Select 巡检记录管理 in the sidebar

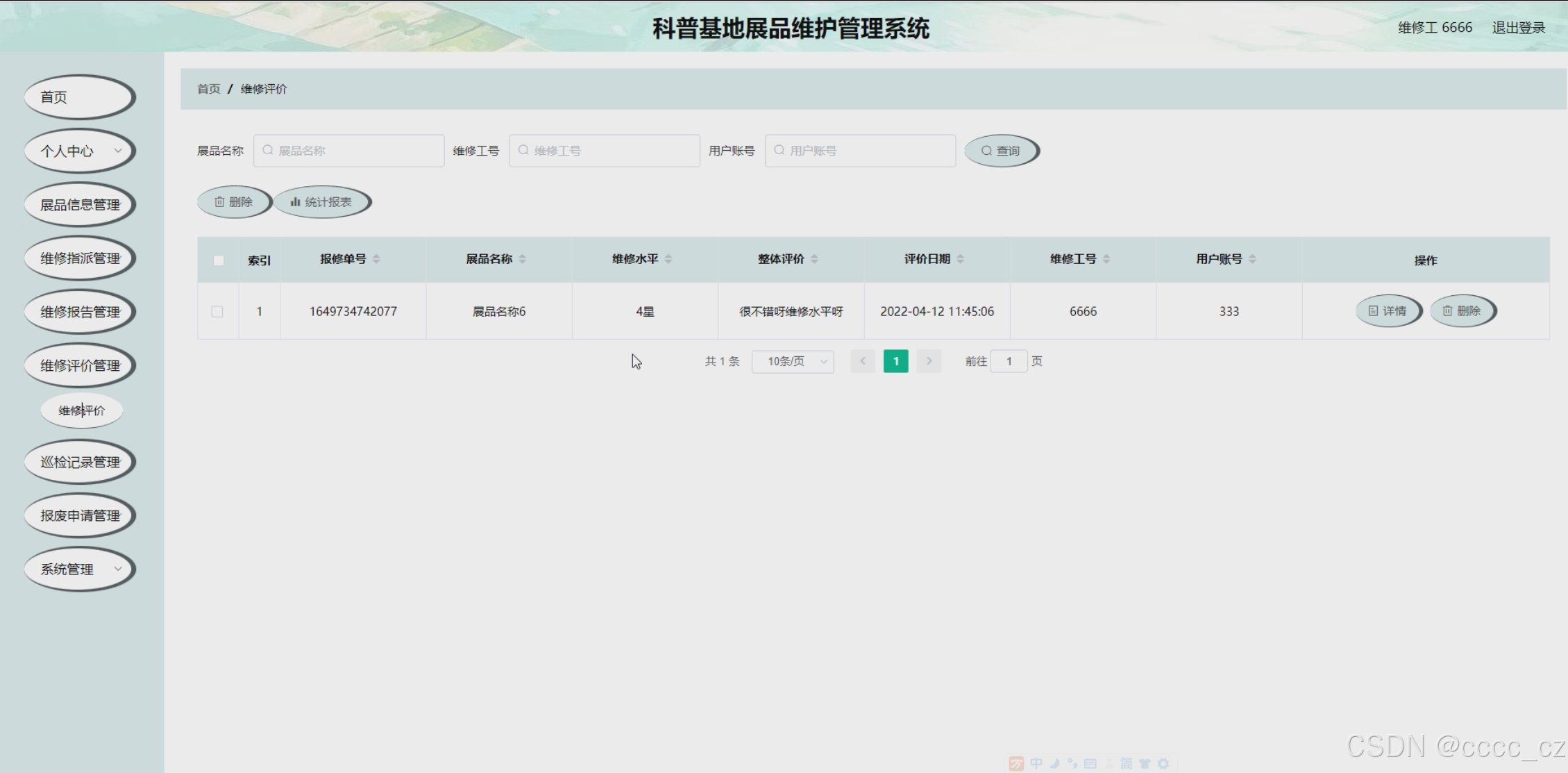79,462
